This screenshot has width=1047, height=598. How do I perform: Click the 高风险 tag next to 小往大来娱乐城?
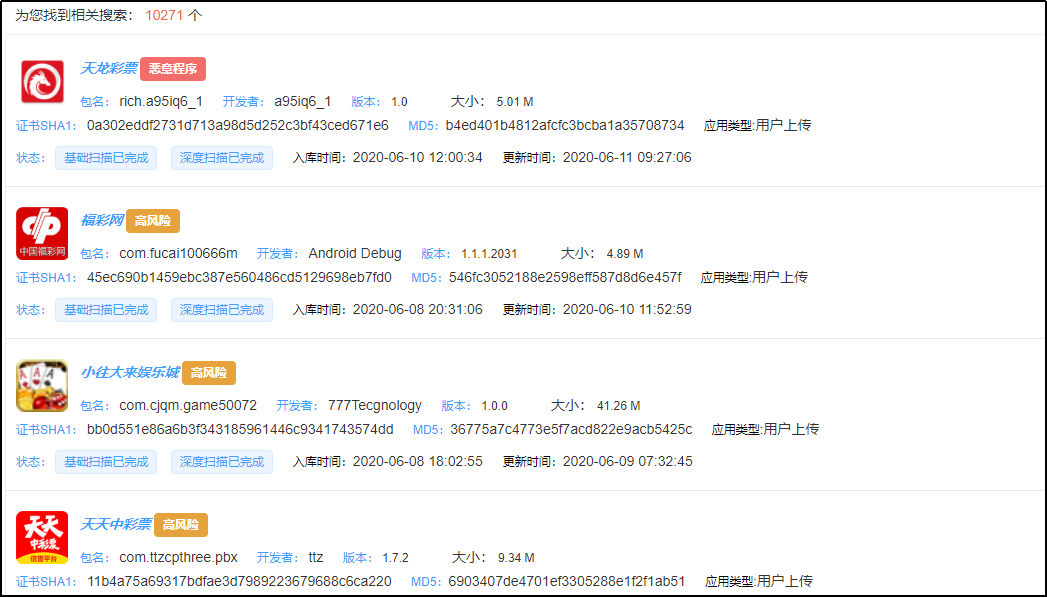pyautogui.click(x=209, y=373)
